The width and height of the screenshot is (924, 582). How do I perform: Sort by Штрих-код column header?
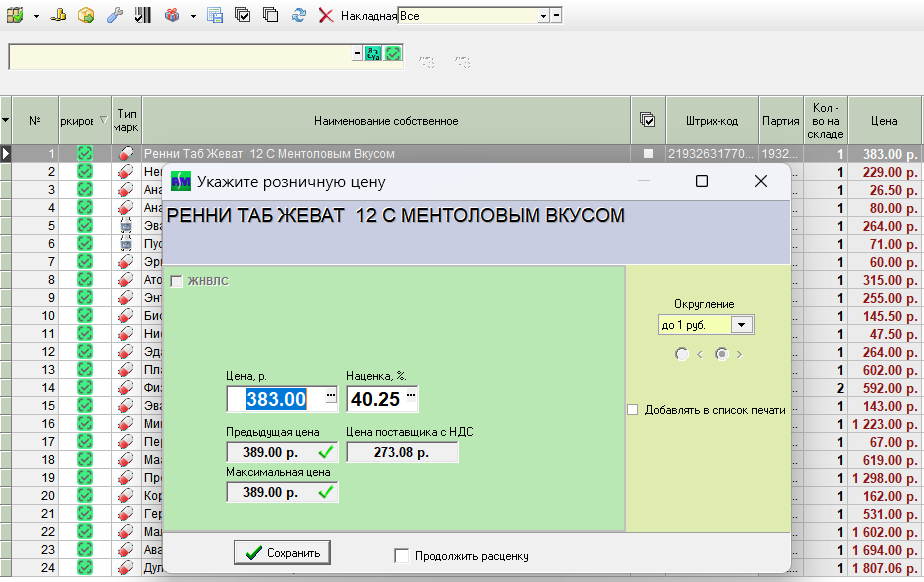click(x=712, y=121)
